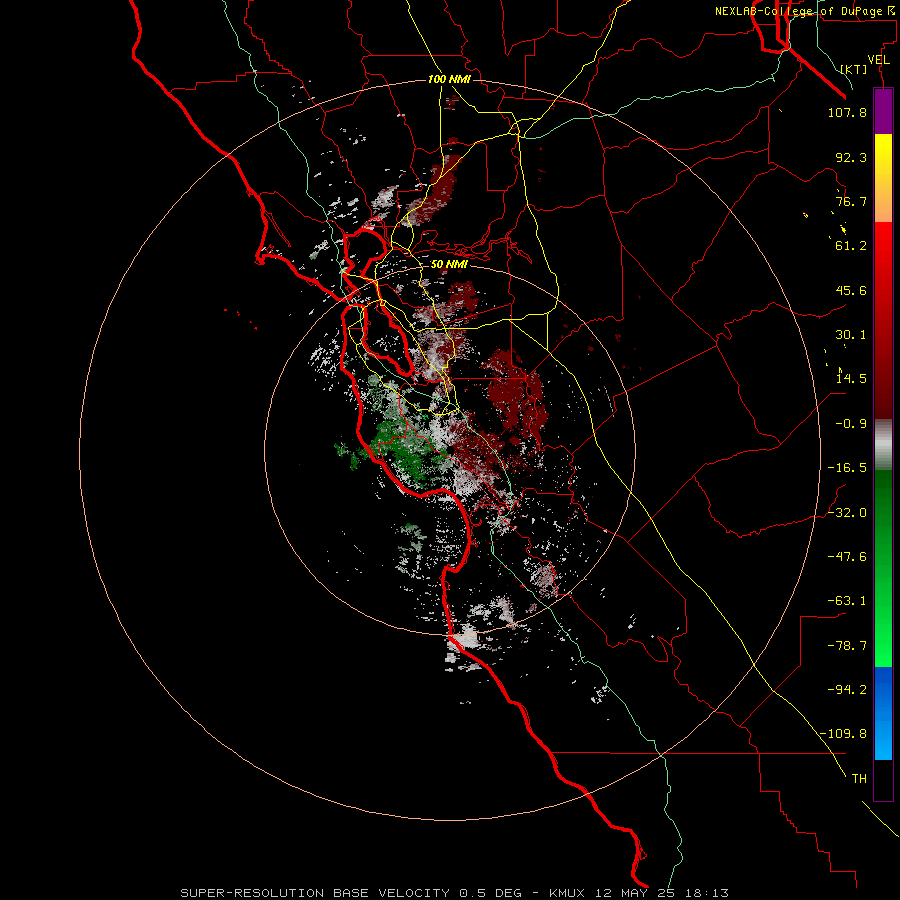Click the 61.2 legend value
This screenshot has width=900, height=900.
(851, 246)
